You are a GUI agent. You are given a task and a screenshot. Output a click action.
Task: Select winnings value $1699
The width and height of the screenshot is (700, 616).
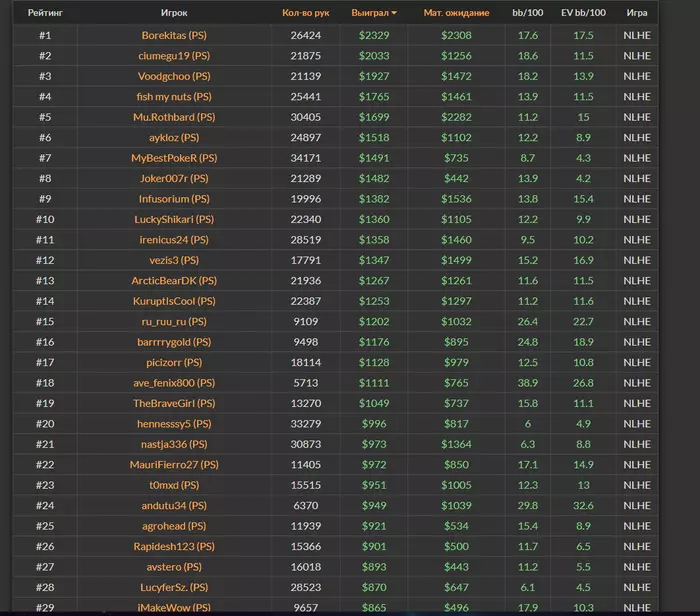pyautogui.click(x=374, y=117)
